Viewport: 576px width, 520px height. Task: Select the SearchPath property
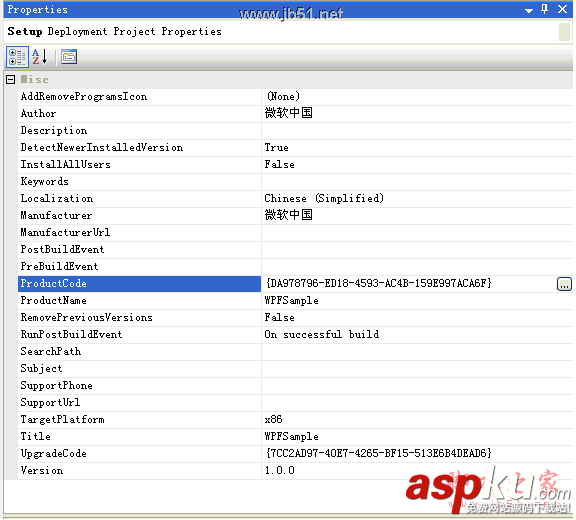click(140, 352)
